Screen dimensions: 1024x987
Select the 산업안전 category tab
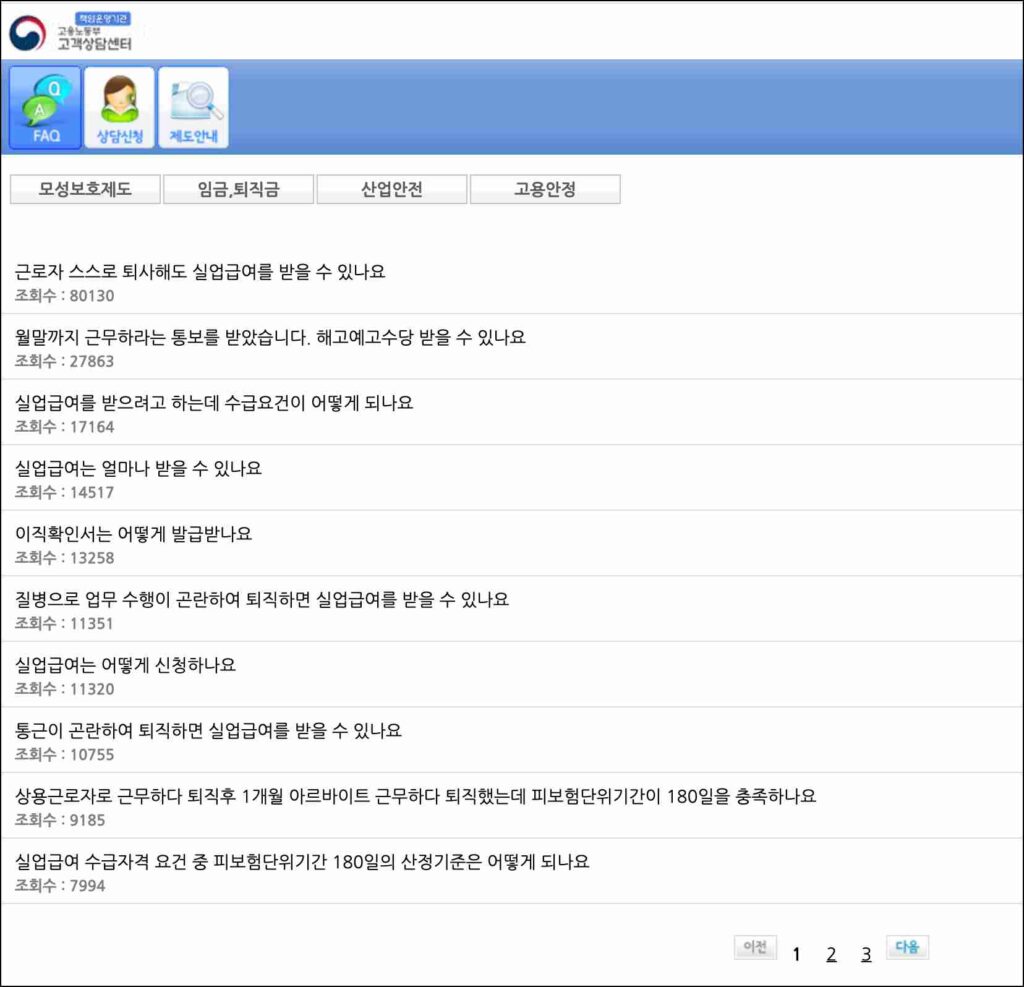392,189
